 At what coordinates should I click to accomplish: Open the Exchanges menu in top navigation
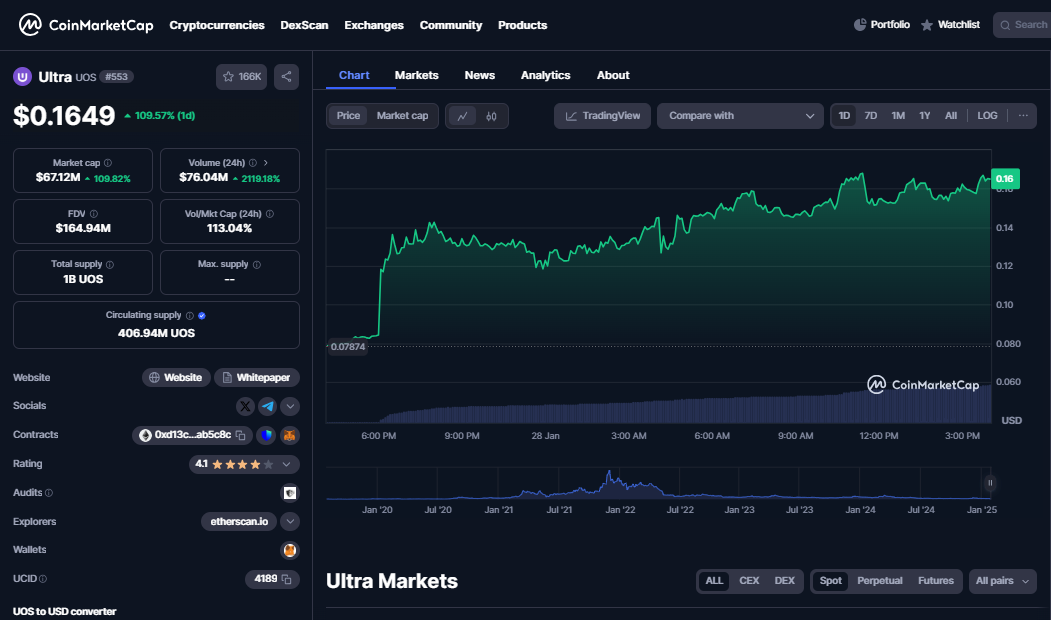pos(374,25)
